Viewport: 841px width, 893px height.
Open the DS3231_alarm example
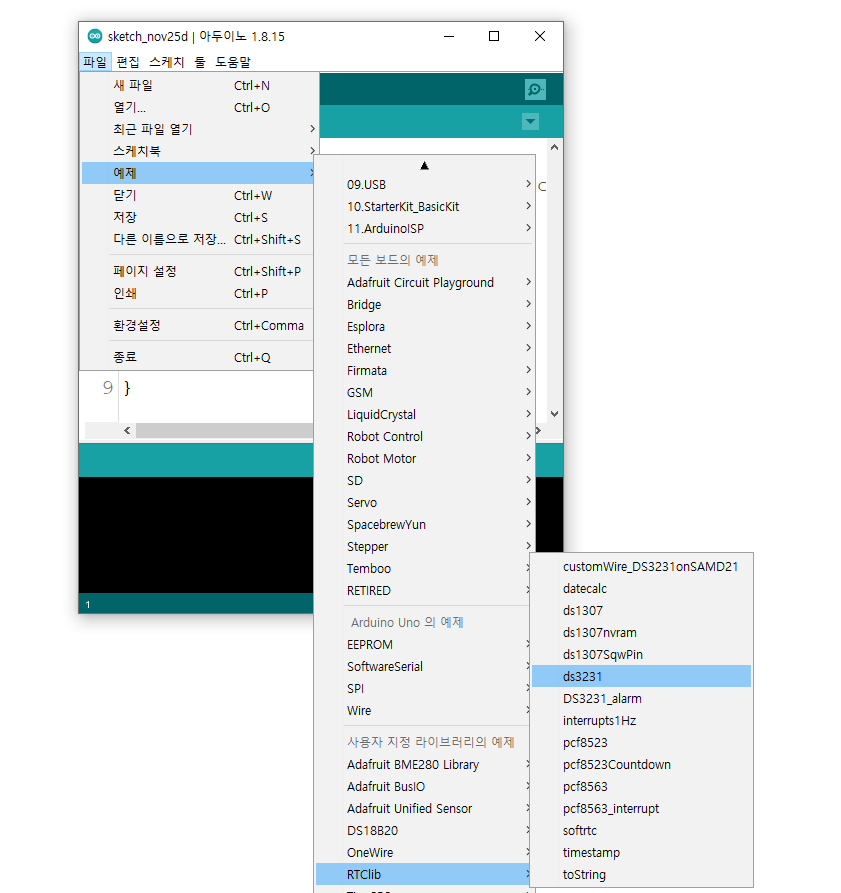point(642,699)
